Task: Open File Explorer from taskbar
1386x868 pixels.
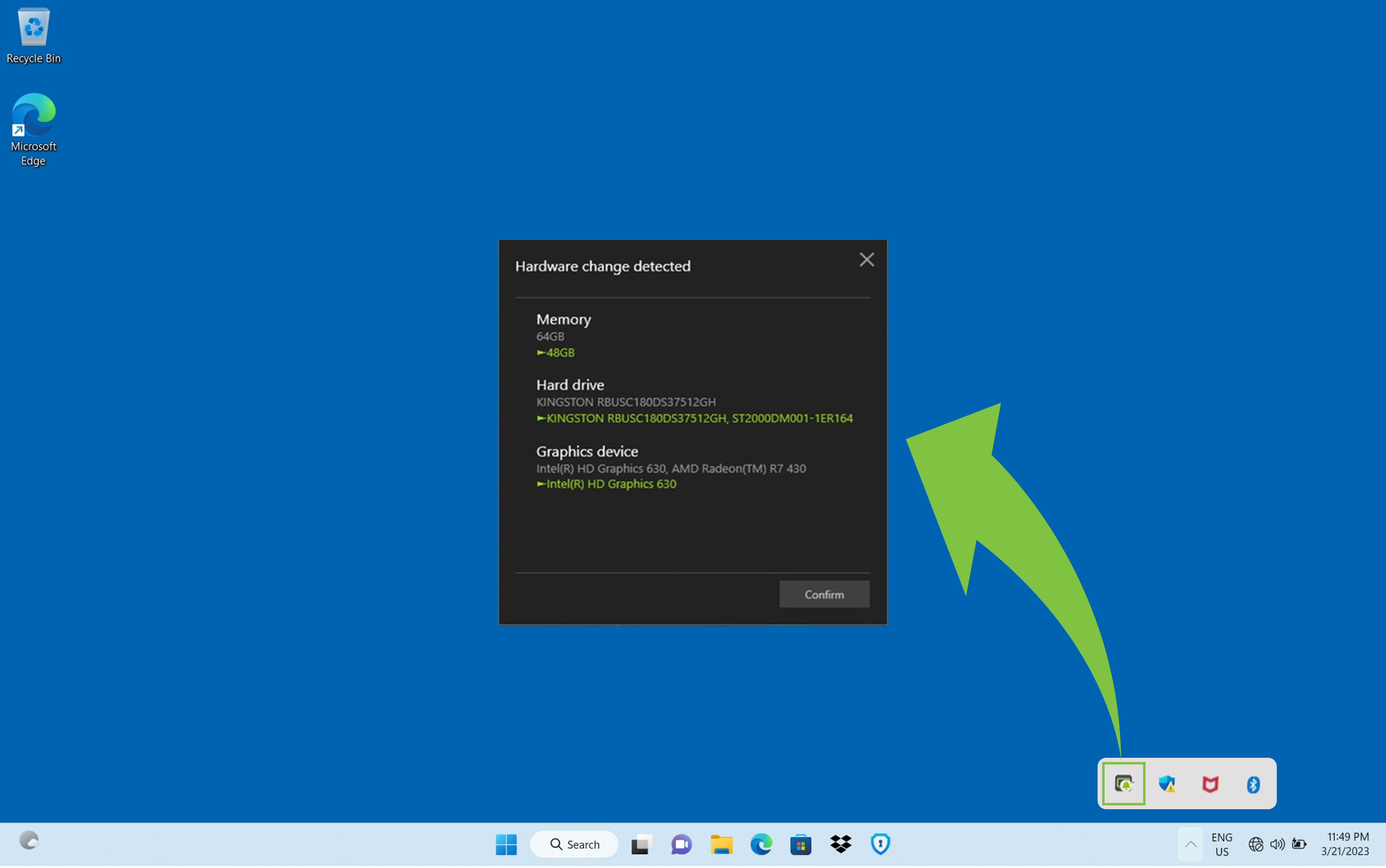Action: (721, 844)
